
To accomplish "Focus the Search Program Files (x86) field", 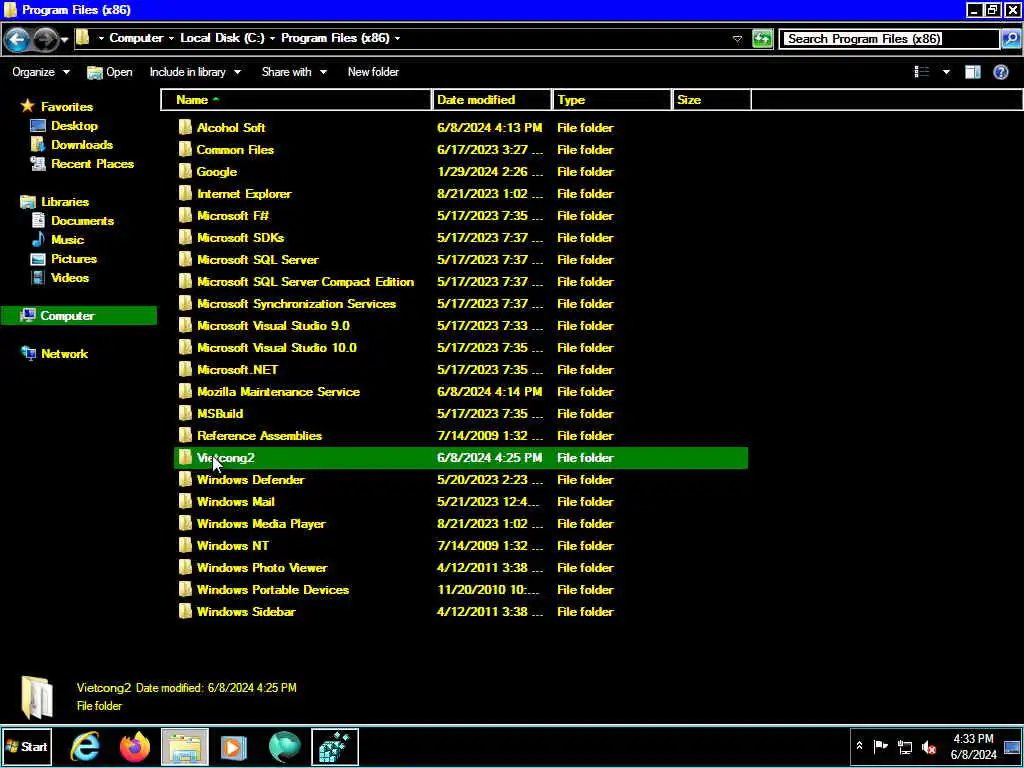I will [890, 39].
